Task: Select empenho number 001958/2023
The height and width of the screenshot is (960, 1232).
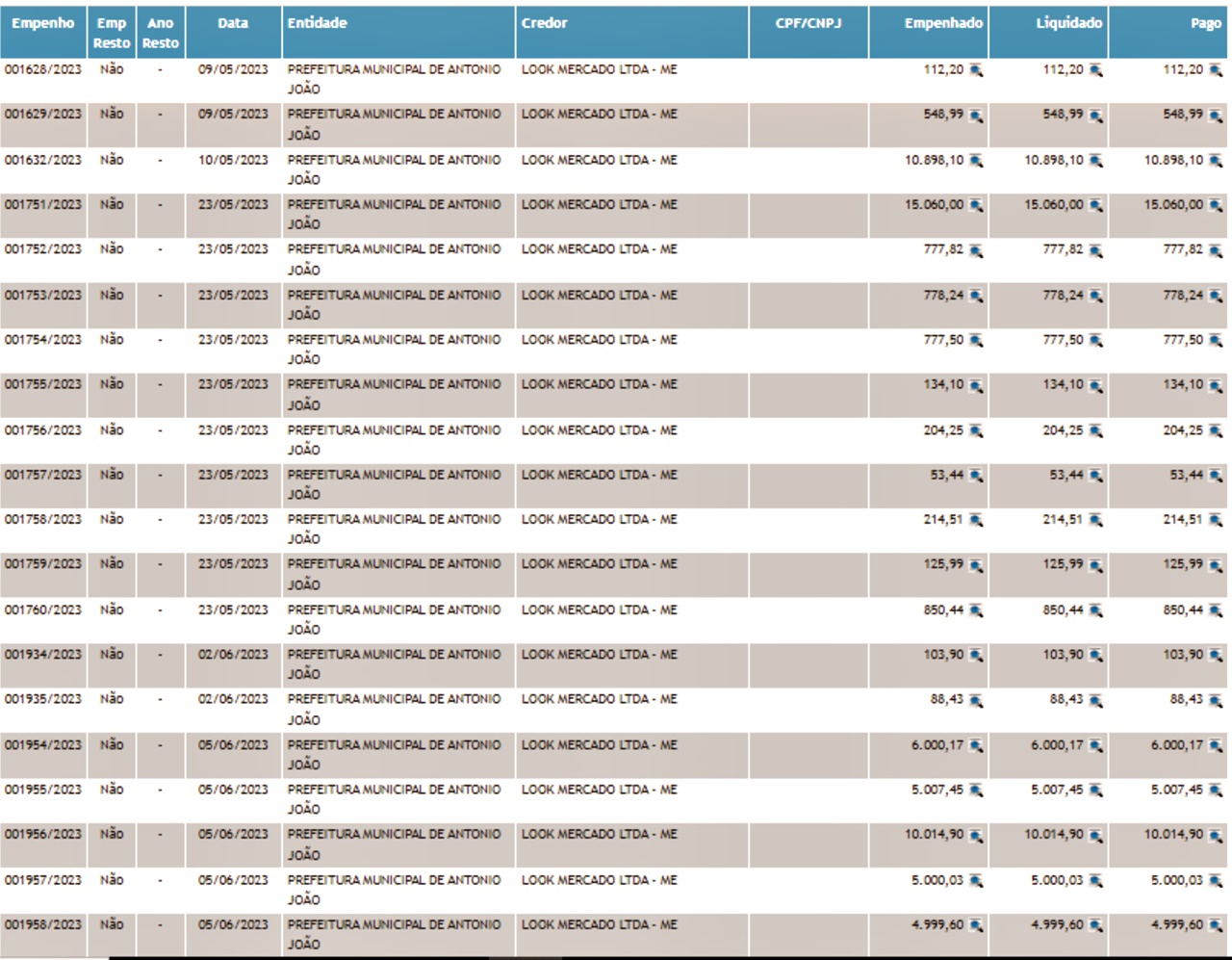Action: tap(43, 924)
